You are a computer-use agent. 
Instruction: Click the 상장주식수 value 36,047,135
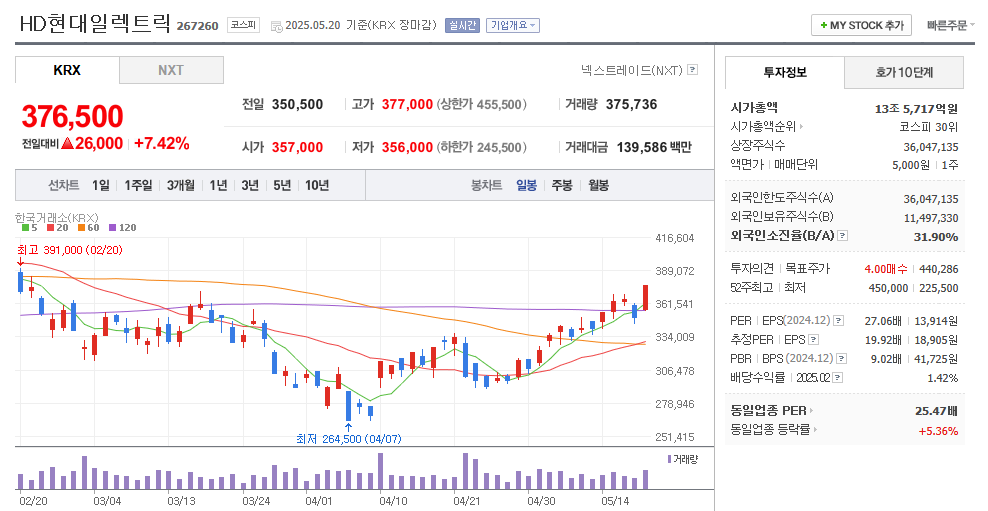click(x=931, y=147)
